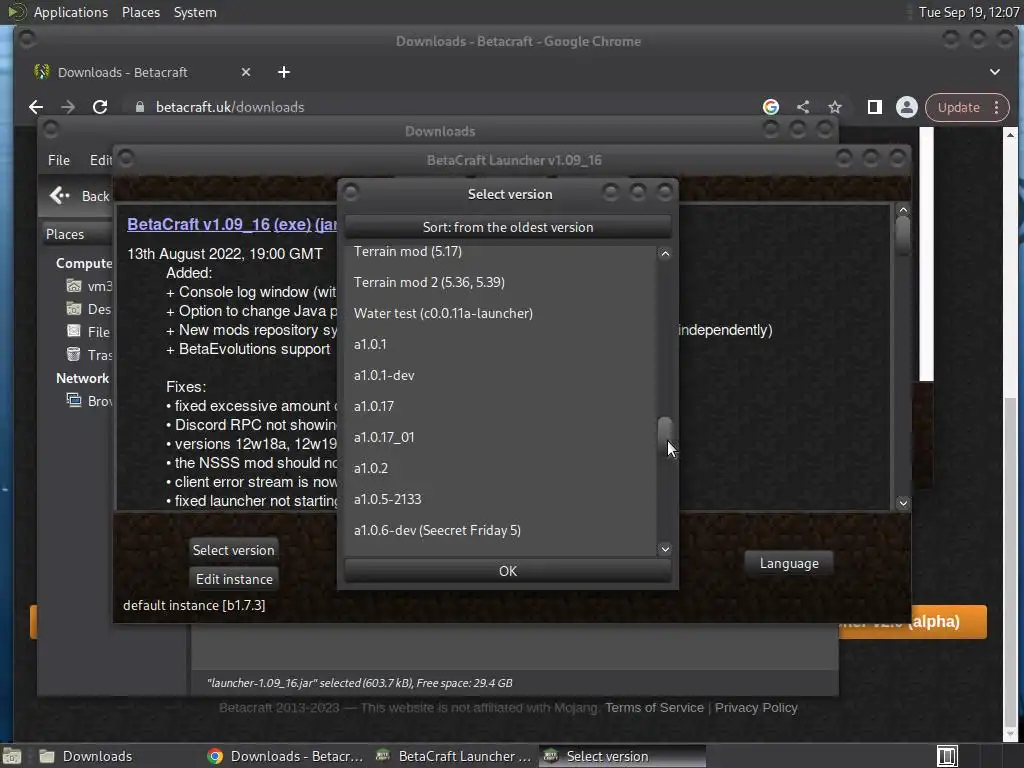Open Language button in launcher
This screenshot has height=768, width=1024.
point(789,564)
